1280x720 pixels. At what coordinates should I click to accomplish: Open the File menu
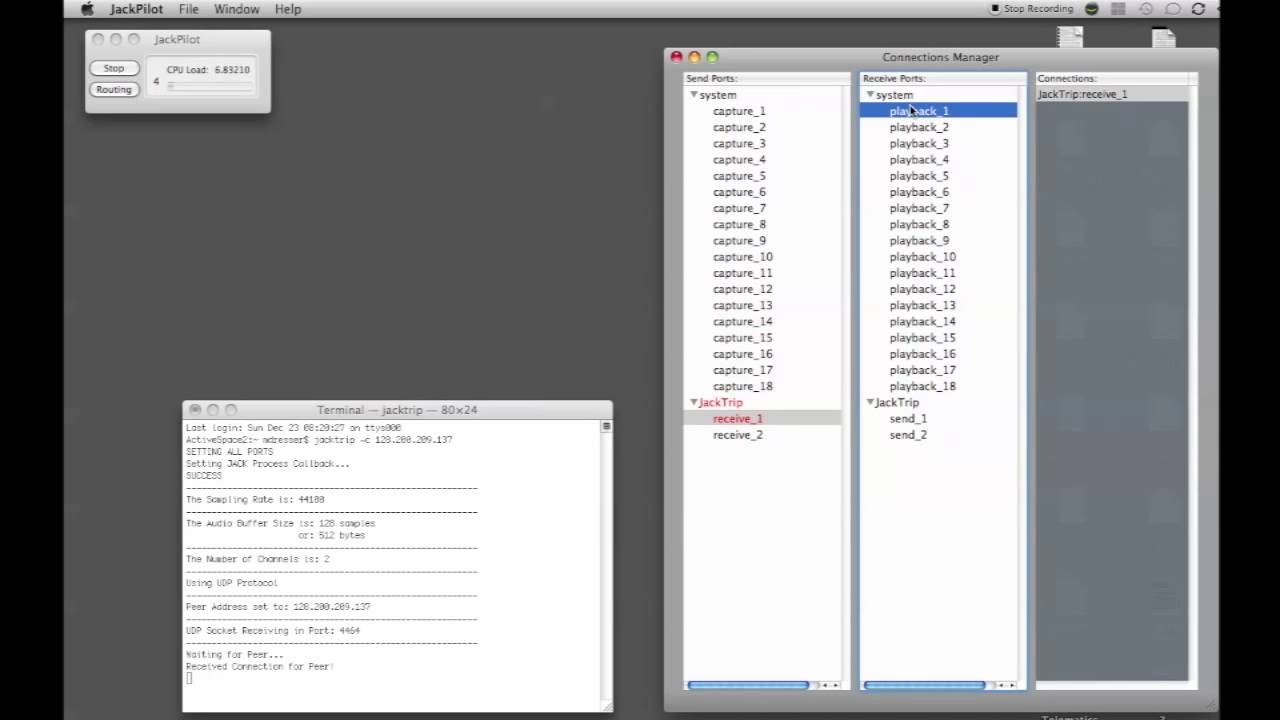(x=189, y=9)
